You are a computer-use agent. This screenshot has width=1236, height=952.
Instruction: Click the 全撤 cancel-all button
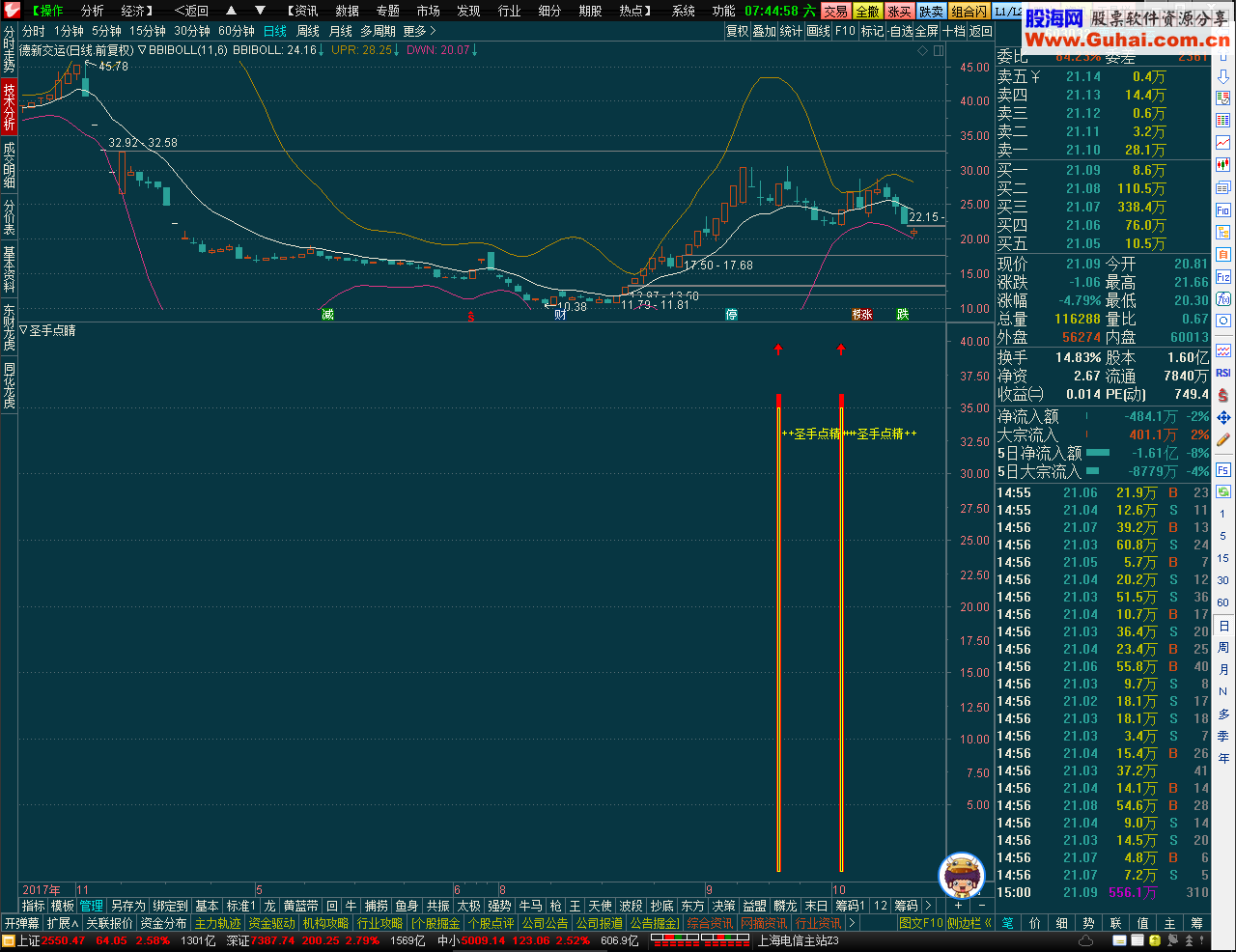[867, 11]
